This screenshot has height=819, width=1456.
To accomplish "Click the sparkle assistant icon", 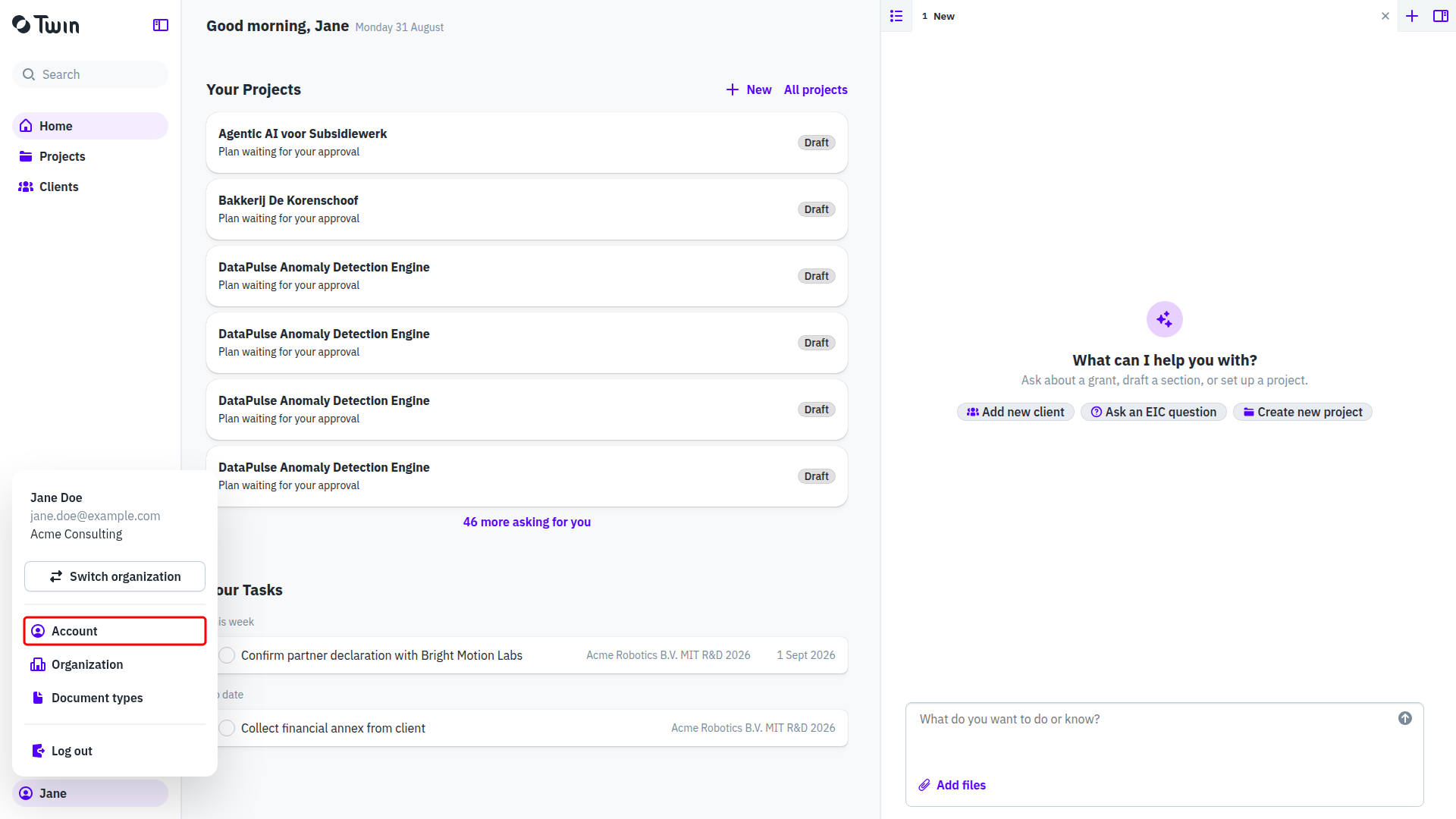I will coord(1165,319).
